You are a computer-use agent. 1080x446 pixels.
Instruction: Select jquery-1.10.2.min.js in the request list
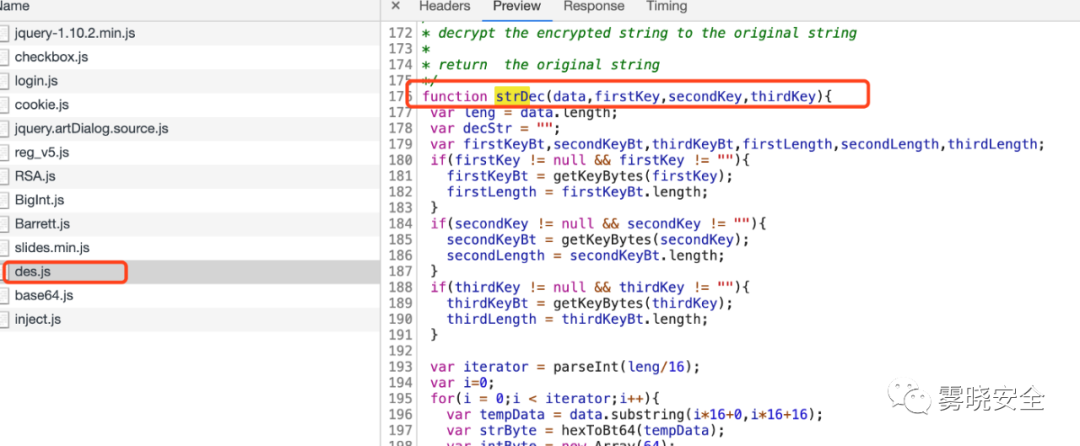point(75,33)
